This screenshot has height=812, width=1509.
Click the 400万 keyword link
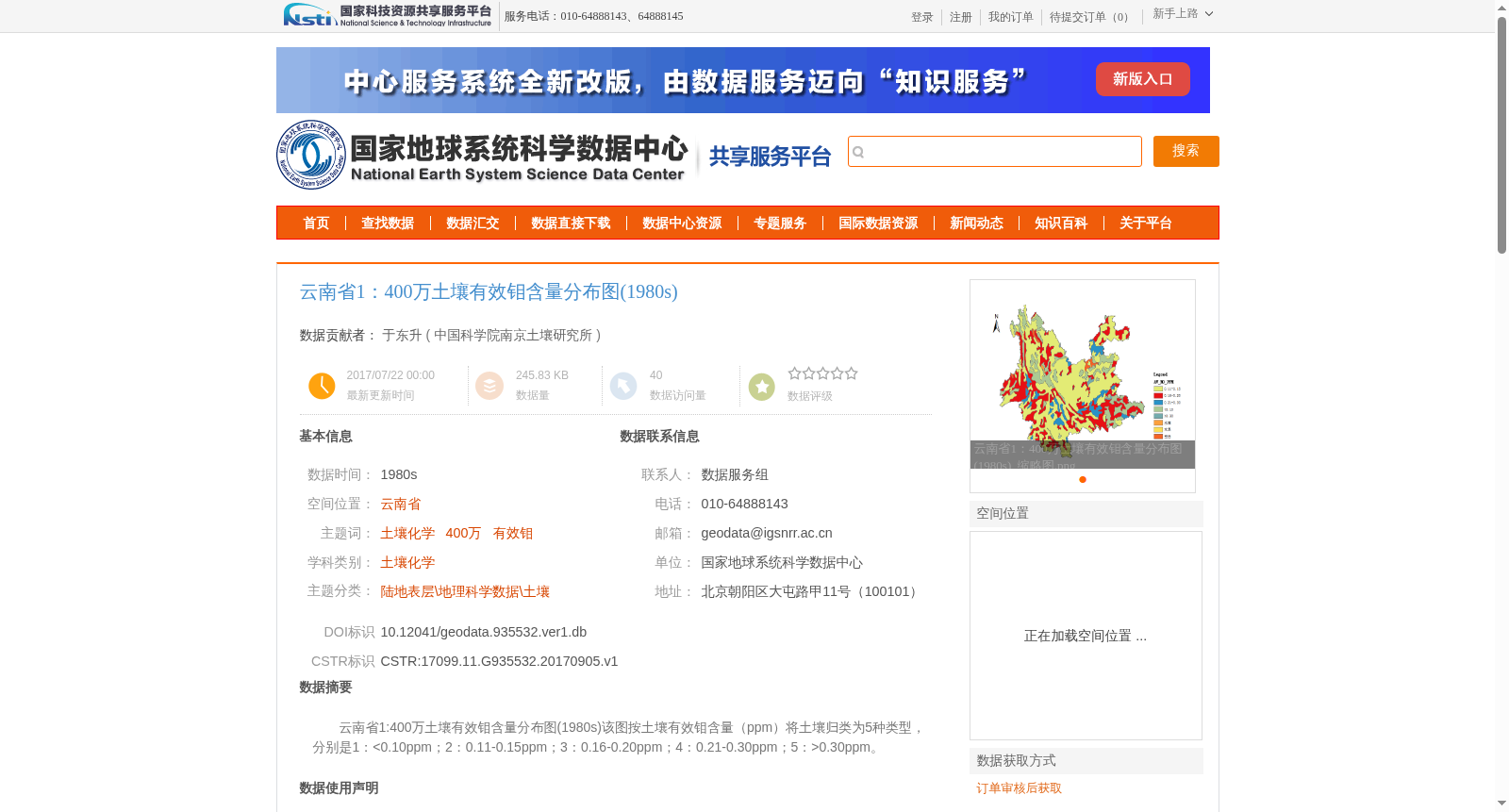coord(463,533)
